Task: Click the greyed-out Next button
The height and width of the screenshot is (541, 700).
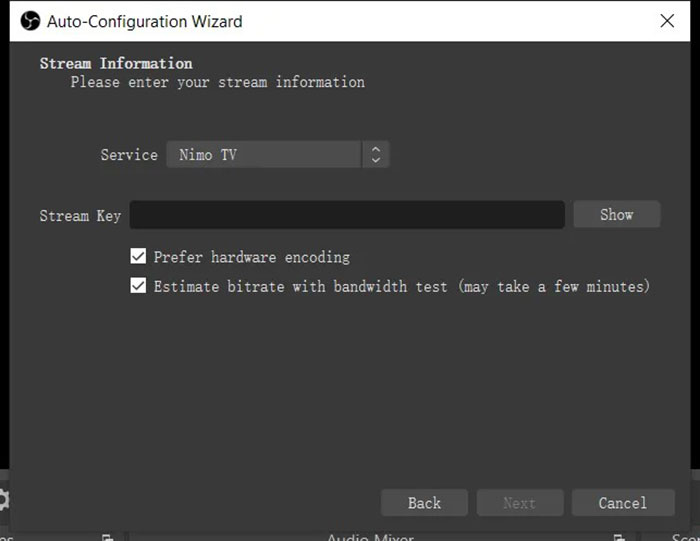Action: (x=519, y=503)
